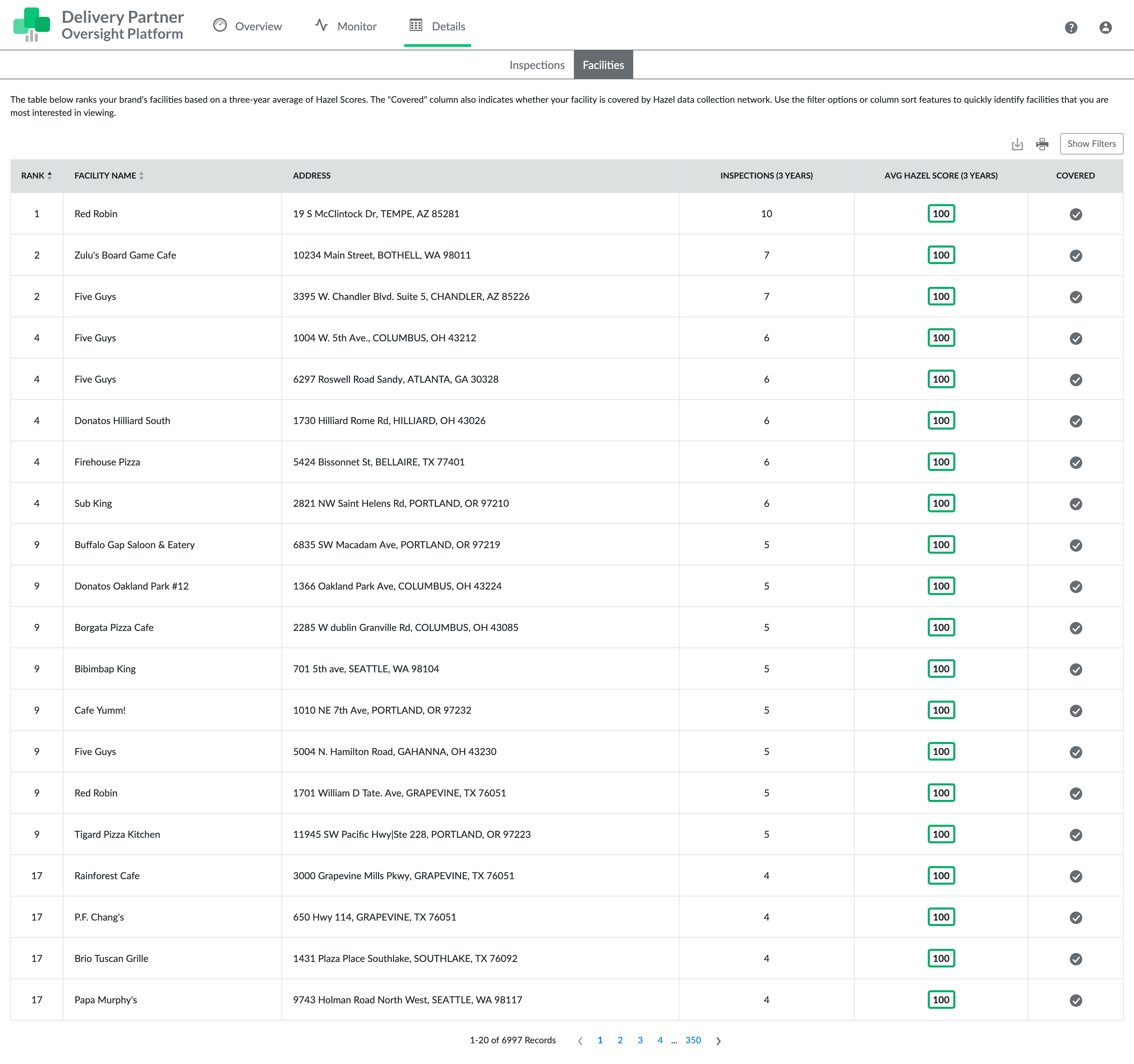Click the download/export icon above the table
Image resolution: width=1134 pixels, height=1064 pixels.
pos(1017,144)
